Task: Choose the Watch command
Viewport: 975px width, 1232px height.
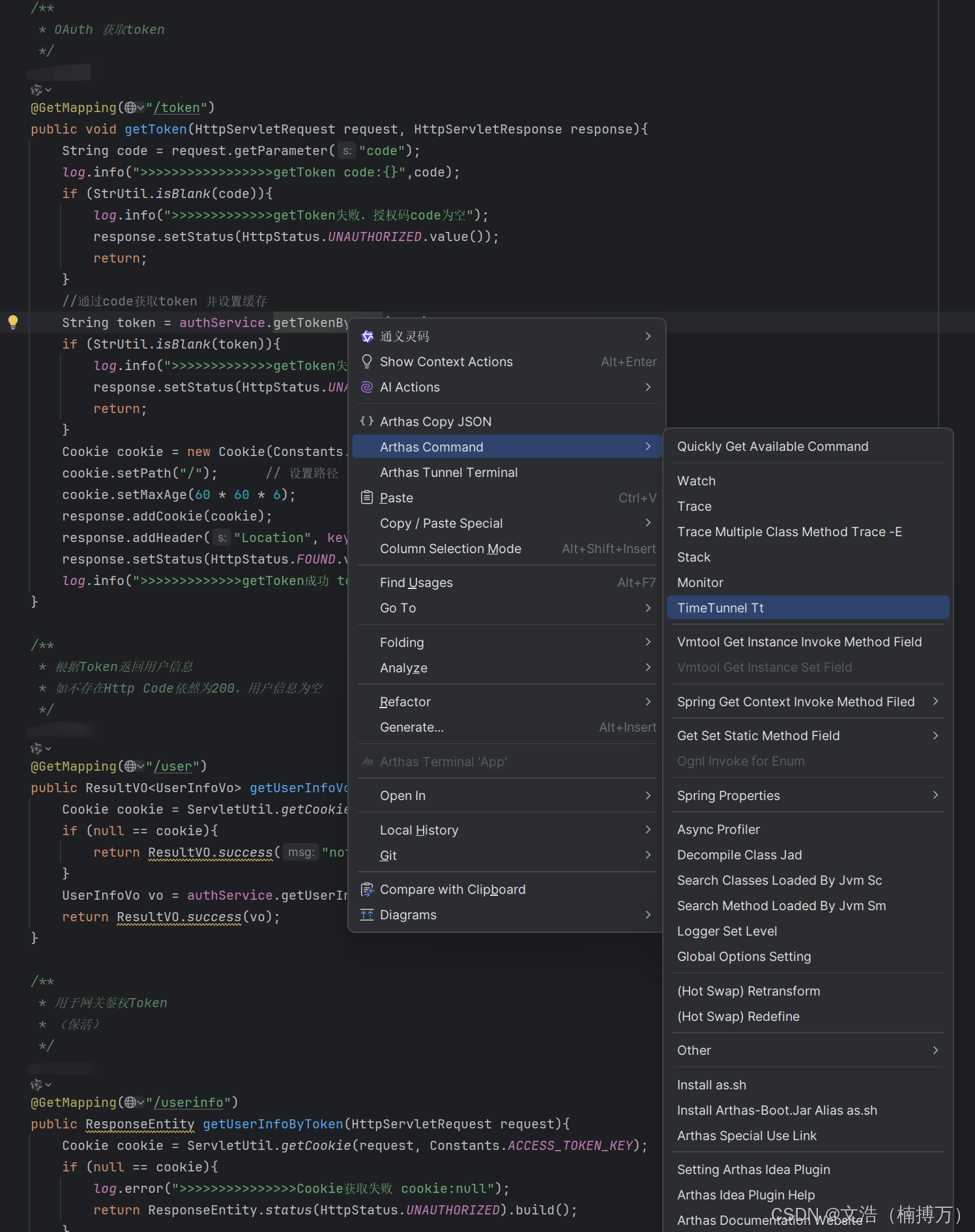Action: point(808,481)
